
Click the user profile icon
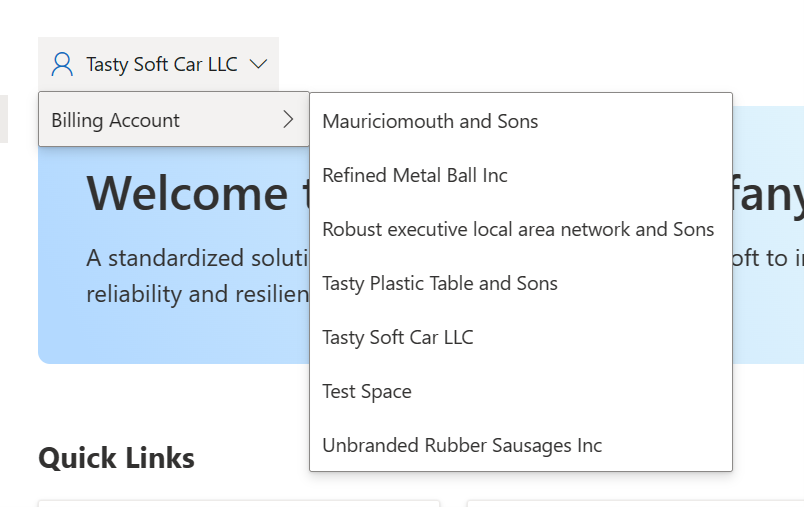62,64
